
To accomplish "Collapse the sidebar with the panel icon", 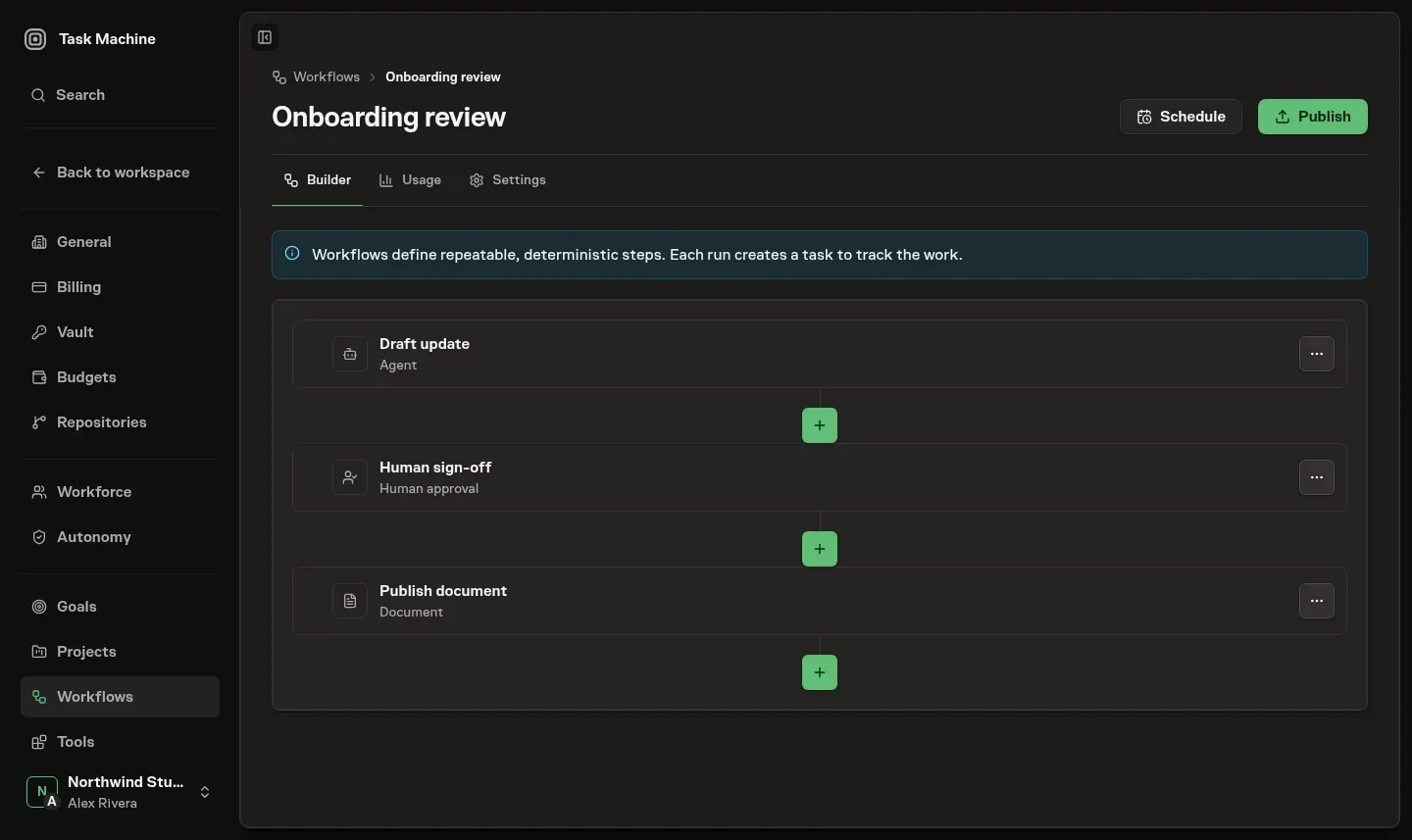I will [x=265, y=37].
